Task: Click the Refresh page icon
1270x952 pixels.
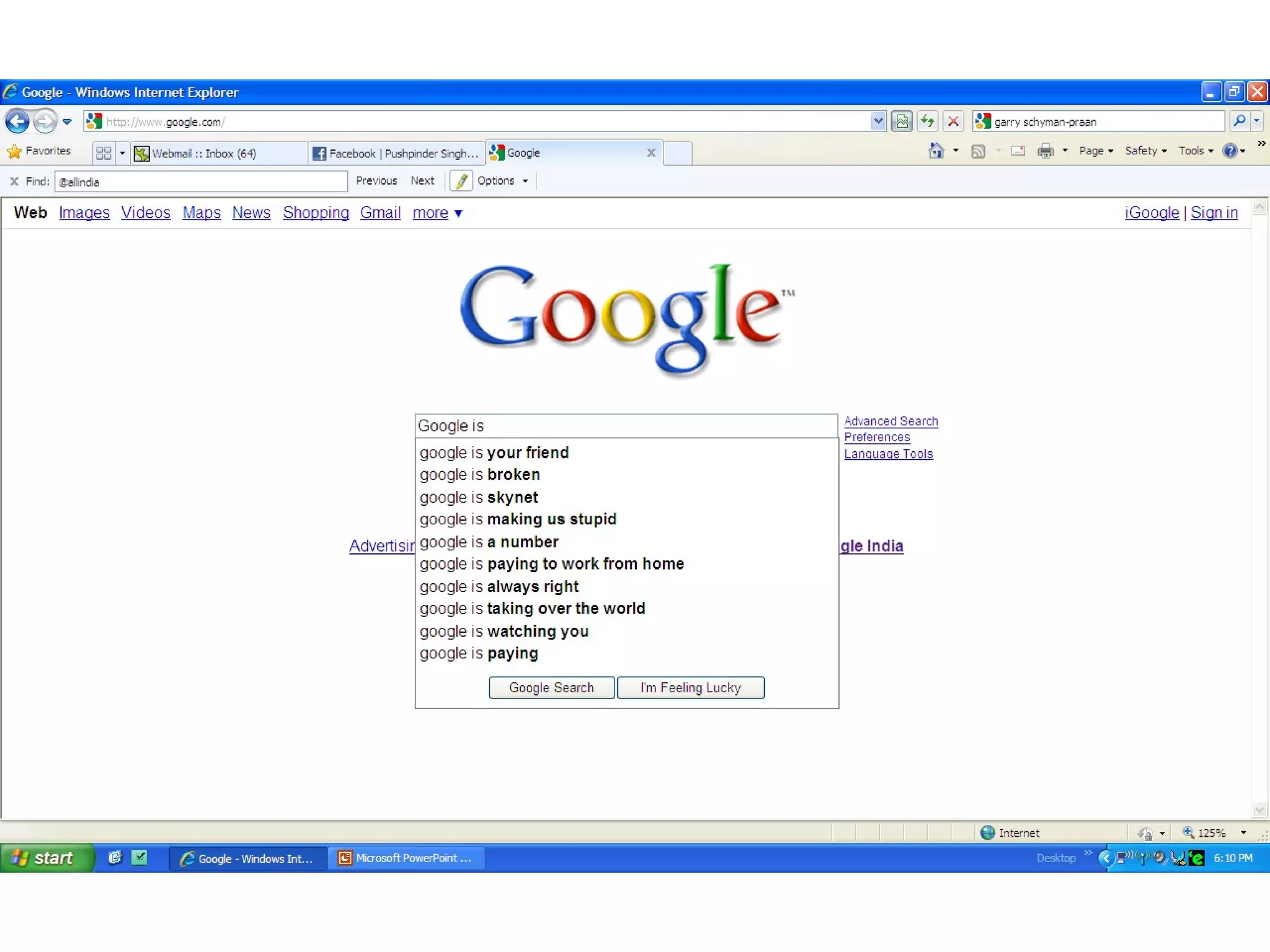Action: click(928, 121)
